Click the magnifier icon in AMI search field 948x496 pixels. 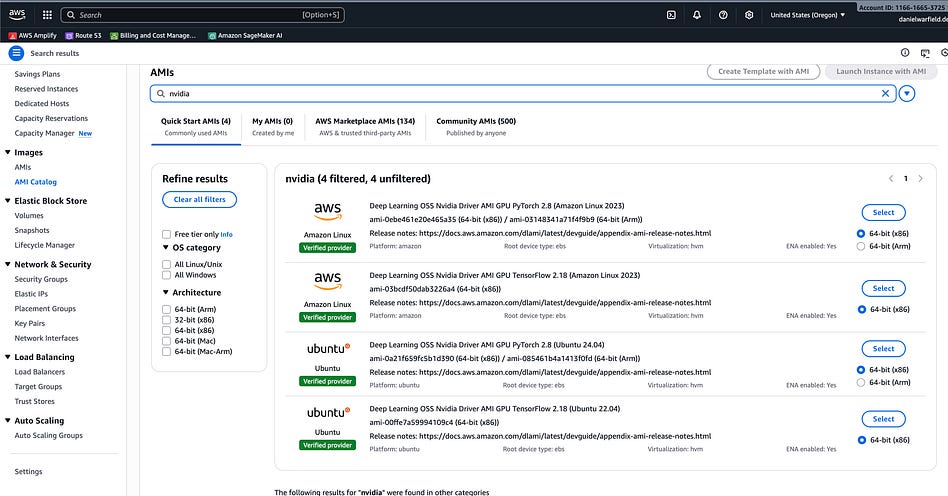tap(161, 94)
